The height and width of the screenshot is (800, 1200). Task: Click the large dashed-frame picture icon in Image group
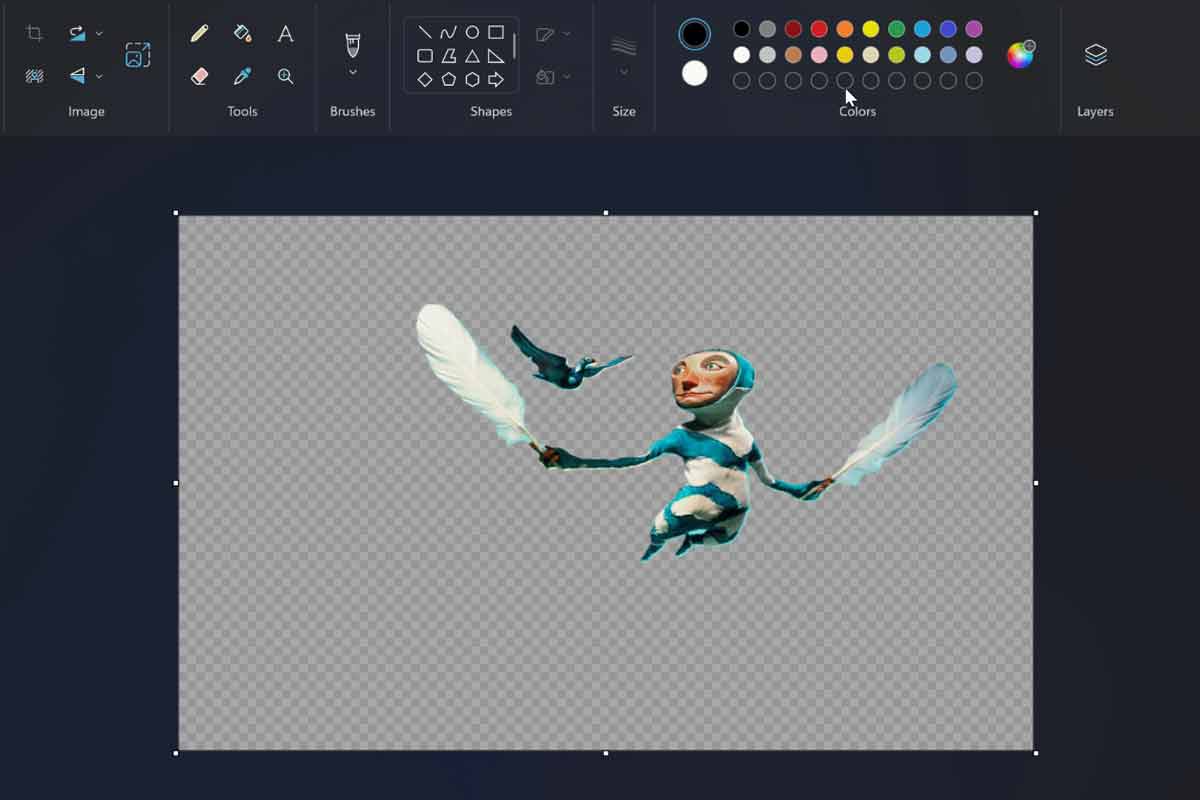point(138,54)
